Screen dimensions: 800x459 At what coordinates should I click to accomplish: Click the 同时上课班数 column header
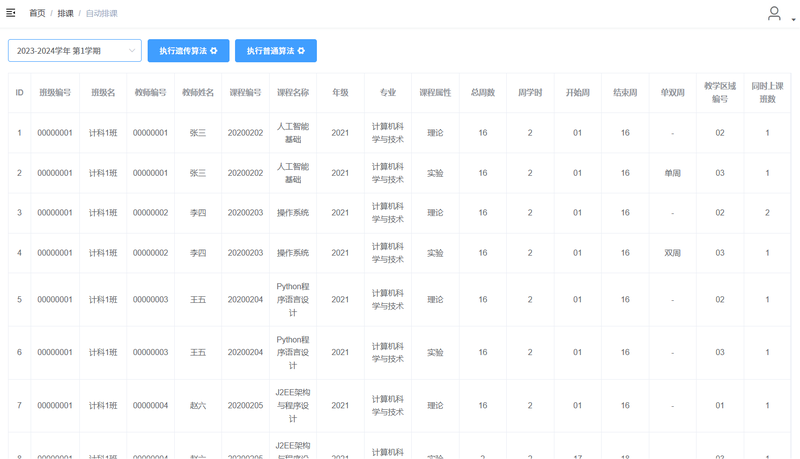tap(767, 93)
